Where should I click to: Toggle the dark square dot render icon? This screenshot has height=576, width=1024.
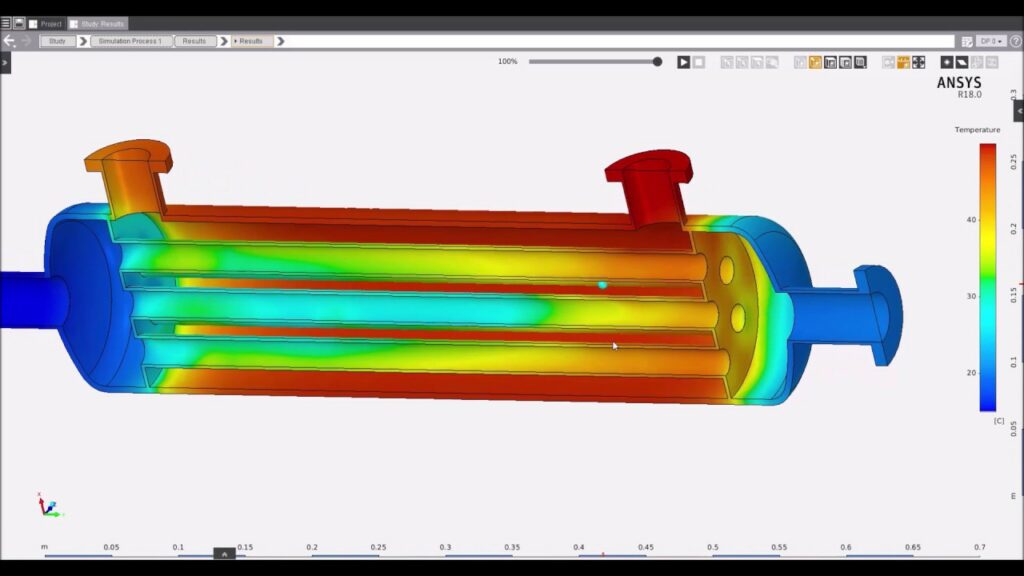947,62
